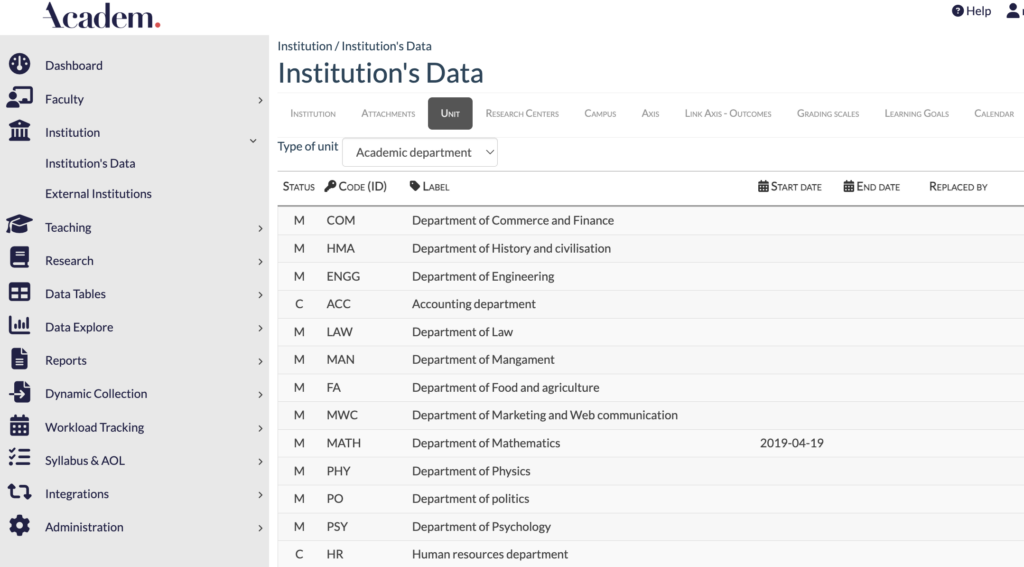This screenshot has height=567, width=1024.
Task: Click the Dashboard gauge icon
Action: tap(19, 65)
